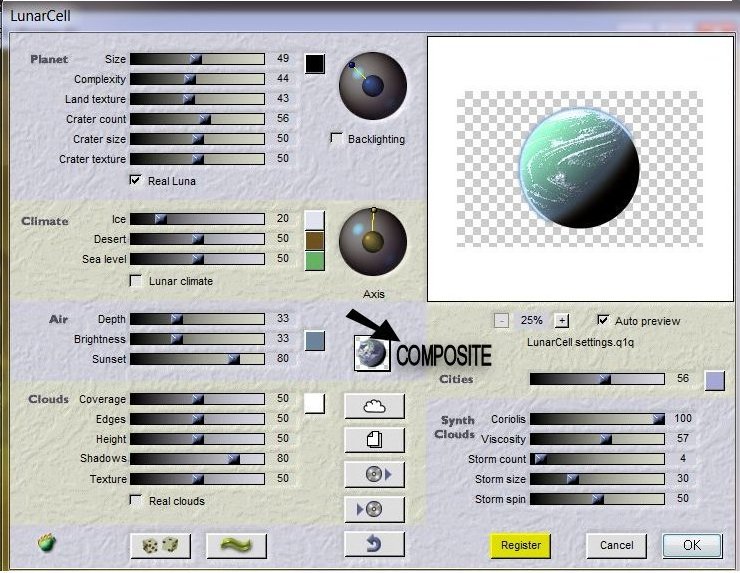Screen dimensions: 740x573
Task: Click the Cancel button
Action: tap(616, 546)
